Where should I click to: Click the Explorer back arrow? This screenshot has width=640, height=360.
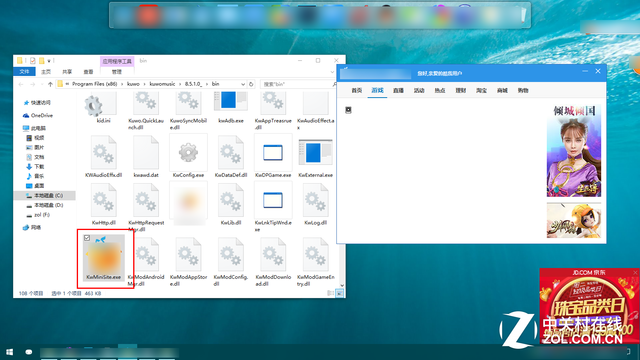coord(21,84)
